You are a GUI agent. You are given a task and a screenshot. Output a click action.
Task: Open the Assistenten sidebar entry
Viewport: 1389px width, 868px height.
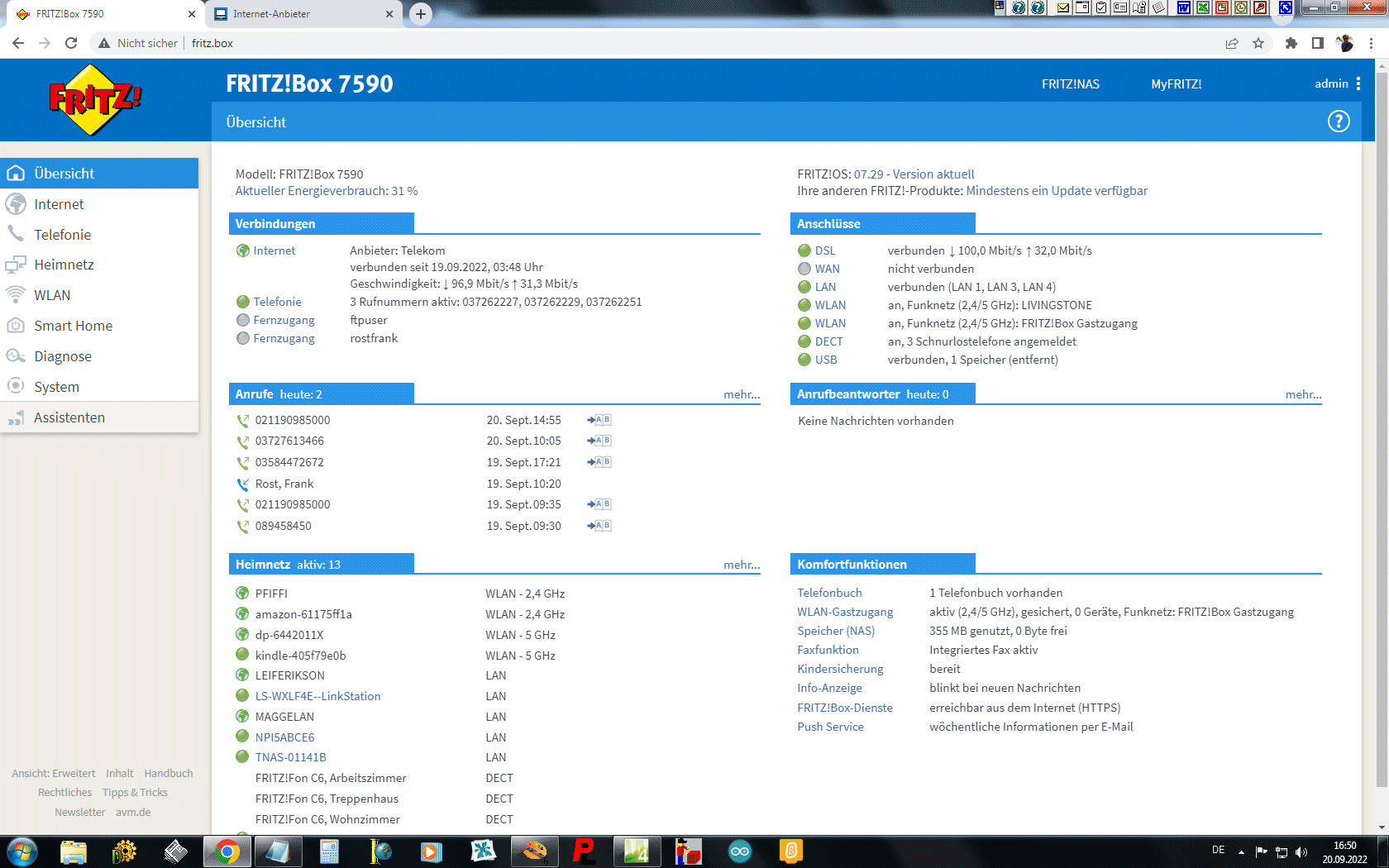click(99, 417)
